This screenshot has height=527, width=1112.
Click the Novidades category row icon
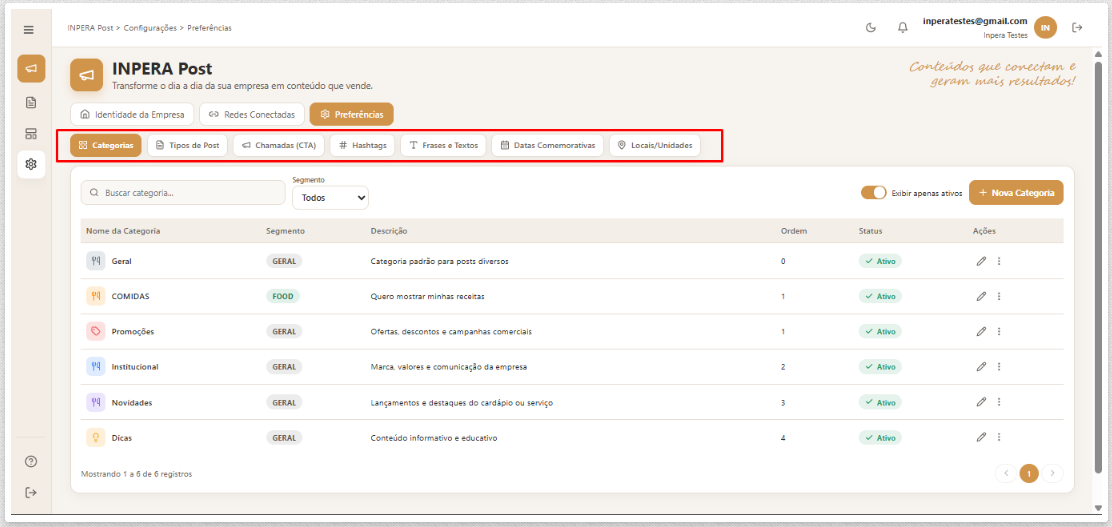point(96,402)
